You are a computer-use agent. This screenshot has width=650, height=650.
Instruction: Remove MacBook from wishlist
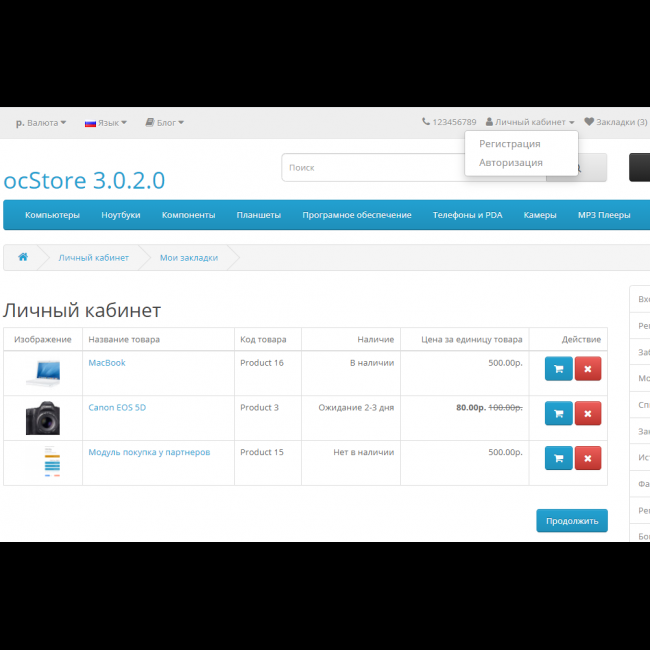(587, 369)
